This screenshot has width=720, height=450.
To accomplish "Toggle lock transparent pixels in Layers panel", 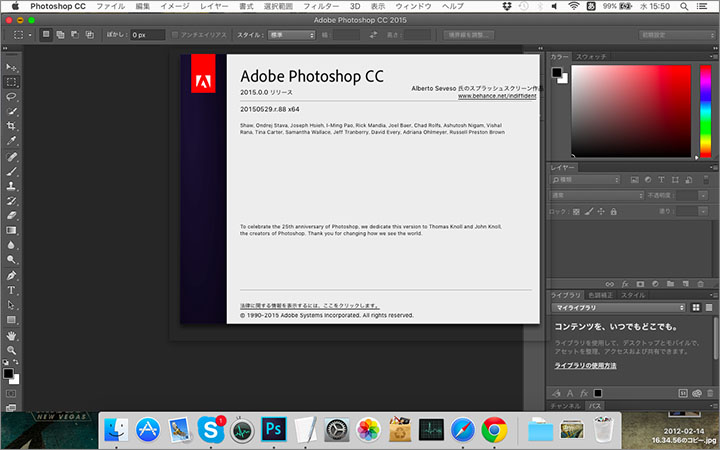I will (x=576, y=212).
